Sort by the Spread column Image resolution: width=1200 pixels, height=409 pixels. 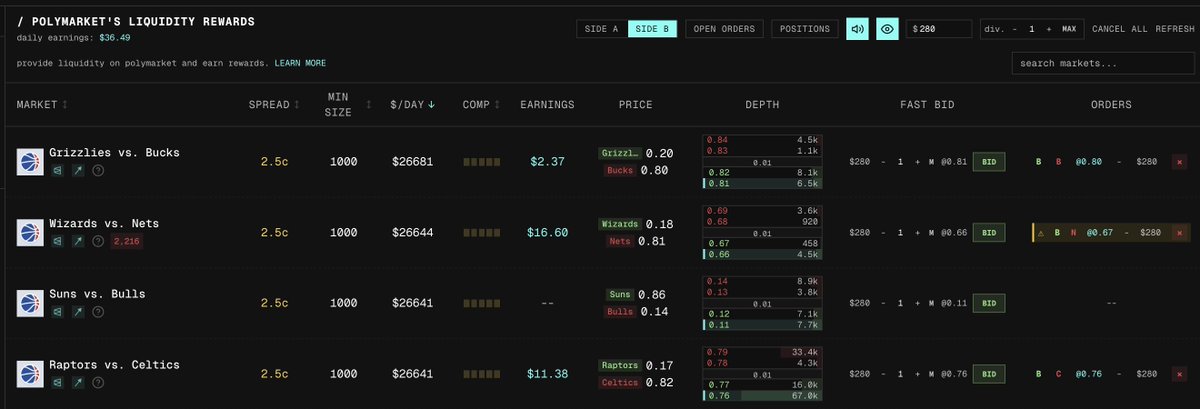coord(274,104)
